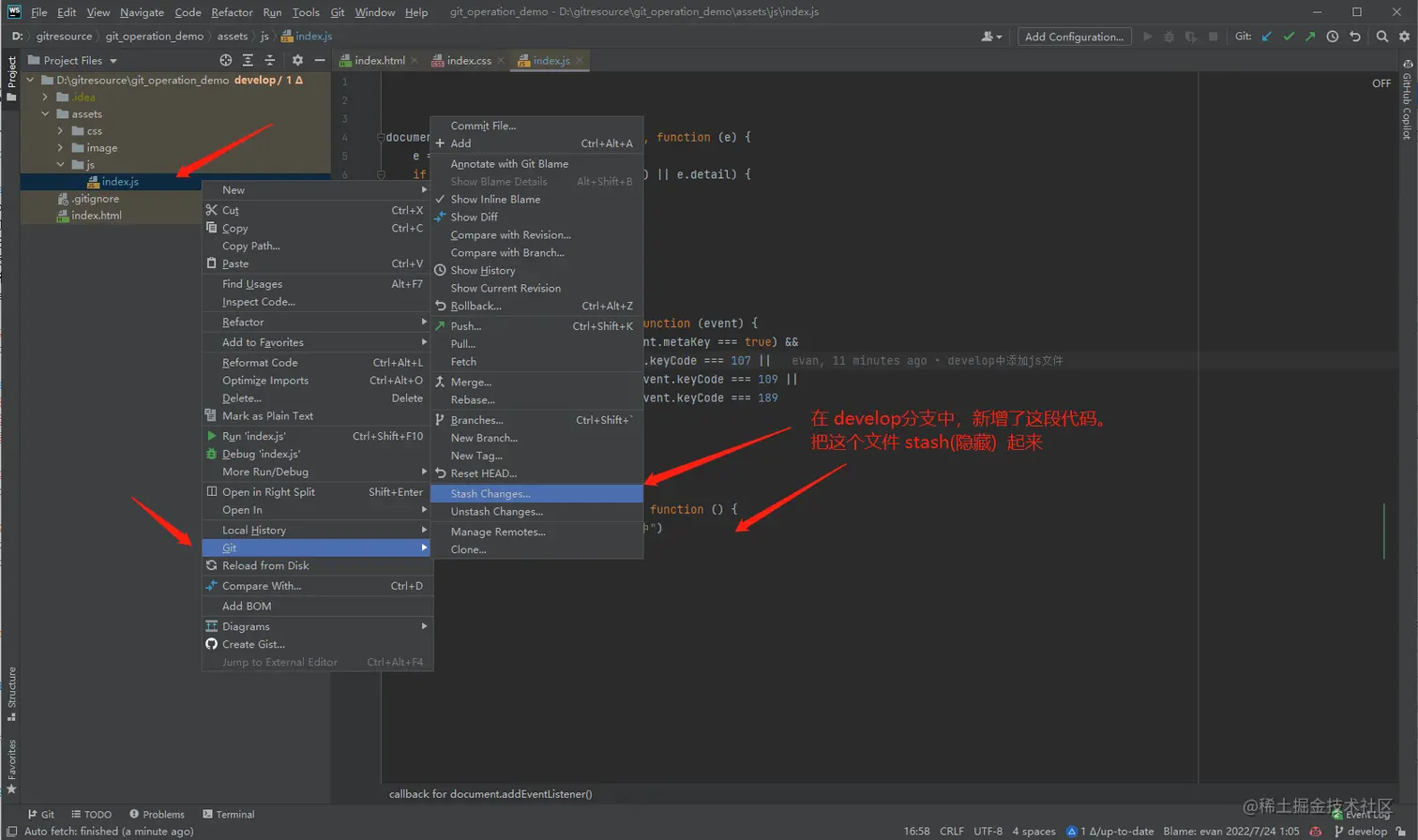The height and width of the screenshot is (840, 1418).
Task: Click the Git commit checkmark icon
Action: pos(1289,37)
